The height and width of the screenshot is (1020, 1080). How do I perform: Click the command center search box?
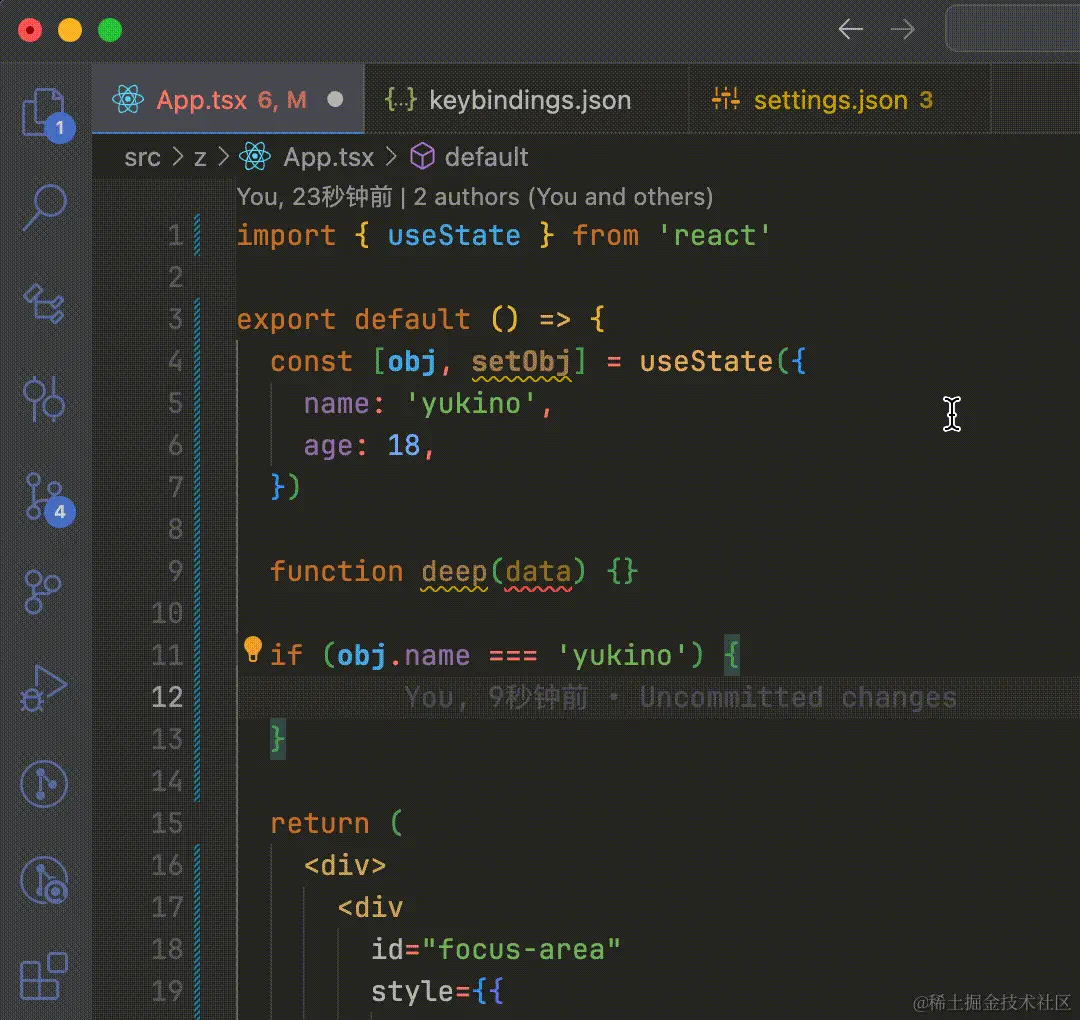point(1012,29)
